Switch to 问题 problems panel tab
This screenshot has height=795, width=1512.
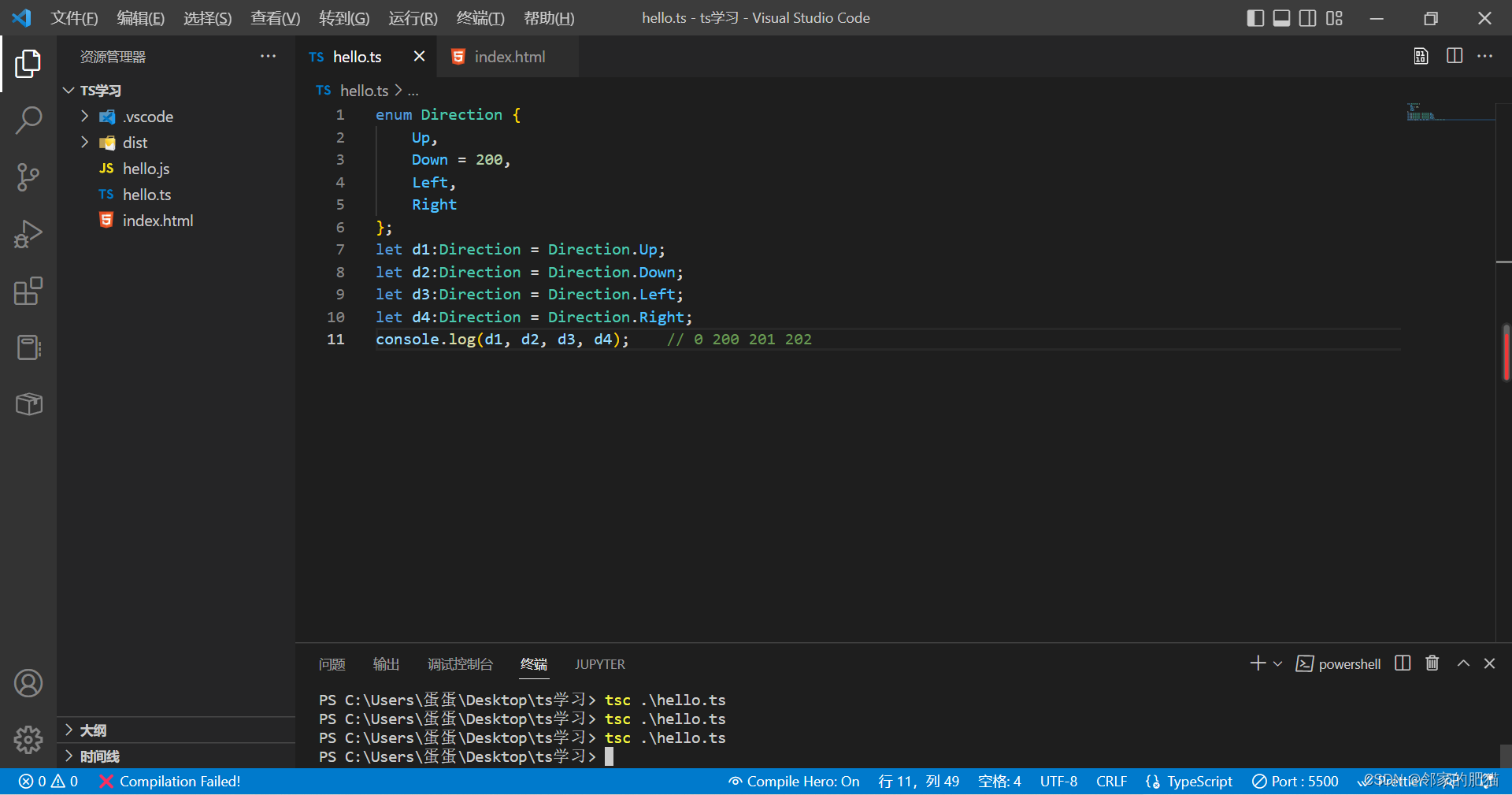point(332,664)
